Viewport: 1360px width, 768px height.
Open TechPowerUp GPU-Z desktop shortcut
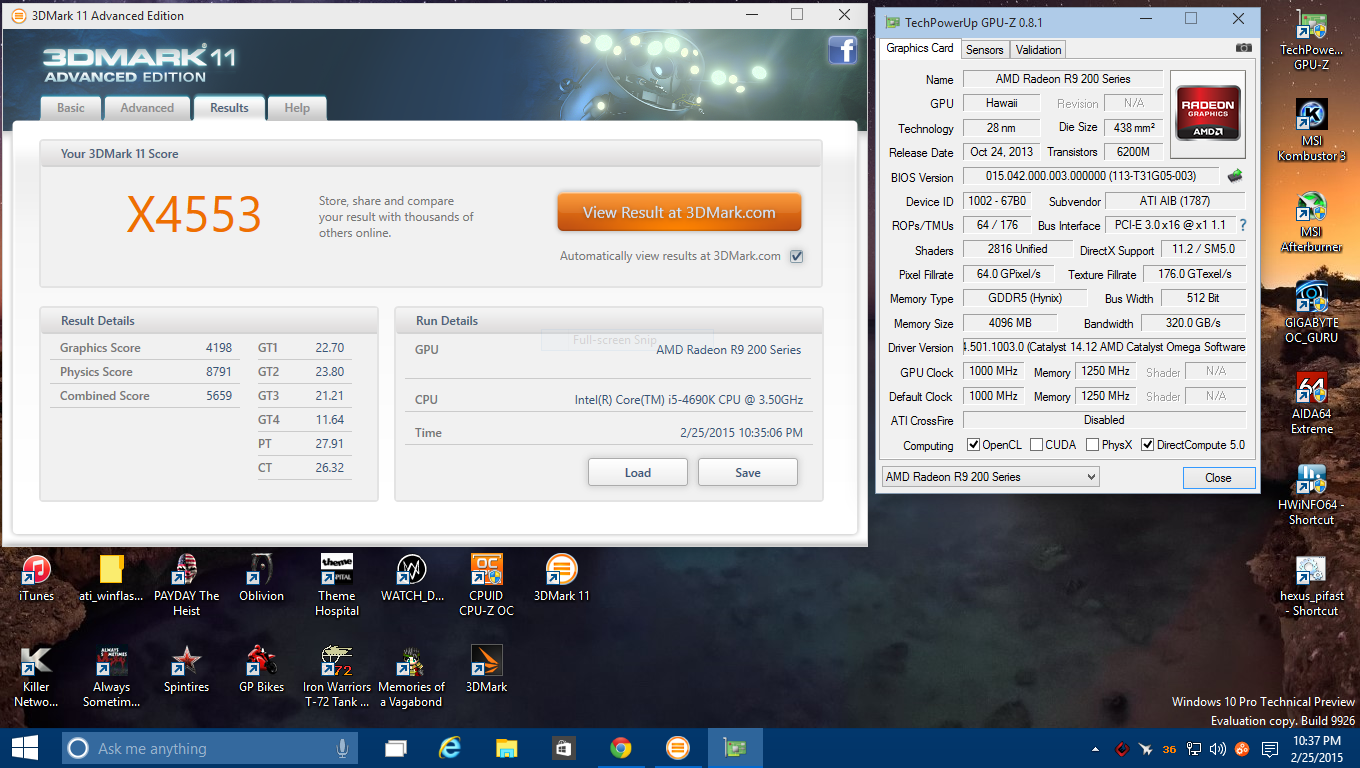coord(1311,40)
